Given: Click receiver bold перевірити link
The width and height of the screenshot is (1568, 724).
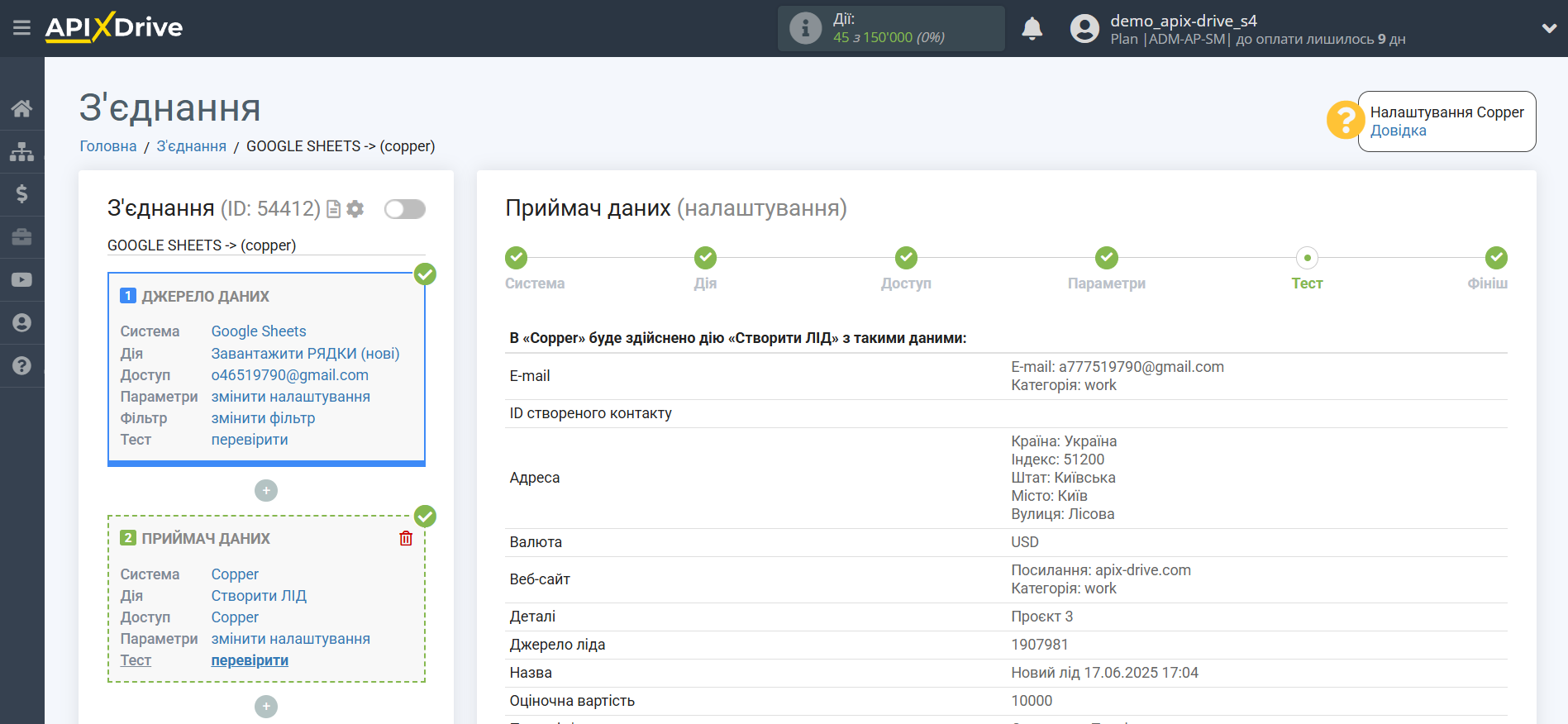Looking at the screenshot, I should 250,660.
